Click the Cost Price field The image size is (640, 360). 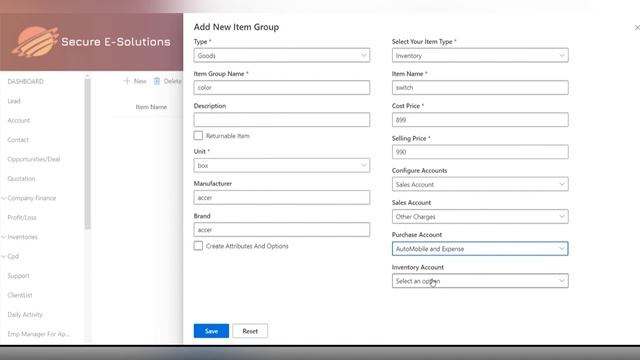480,120
